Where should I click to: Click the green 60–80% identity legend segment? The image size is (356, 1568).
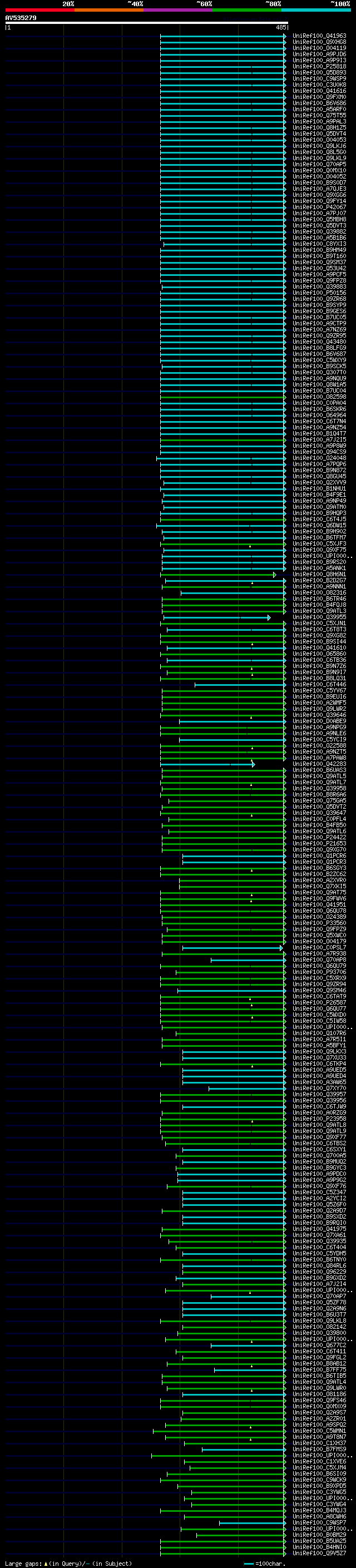pos(247,10)
